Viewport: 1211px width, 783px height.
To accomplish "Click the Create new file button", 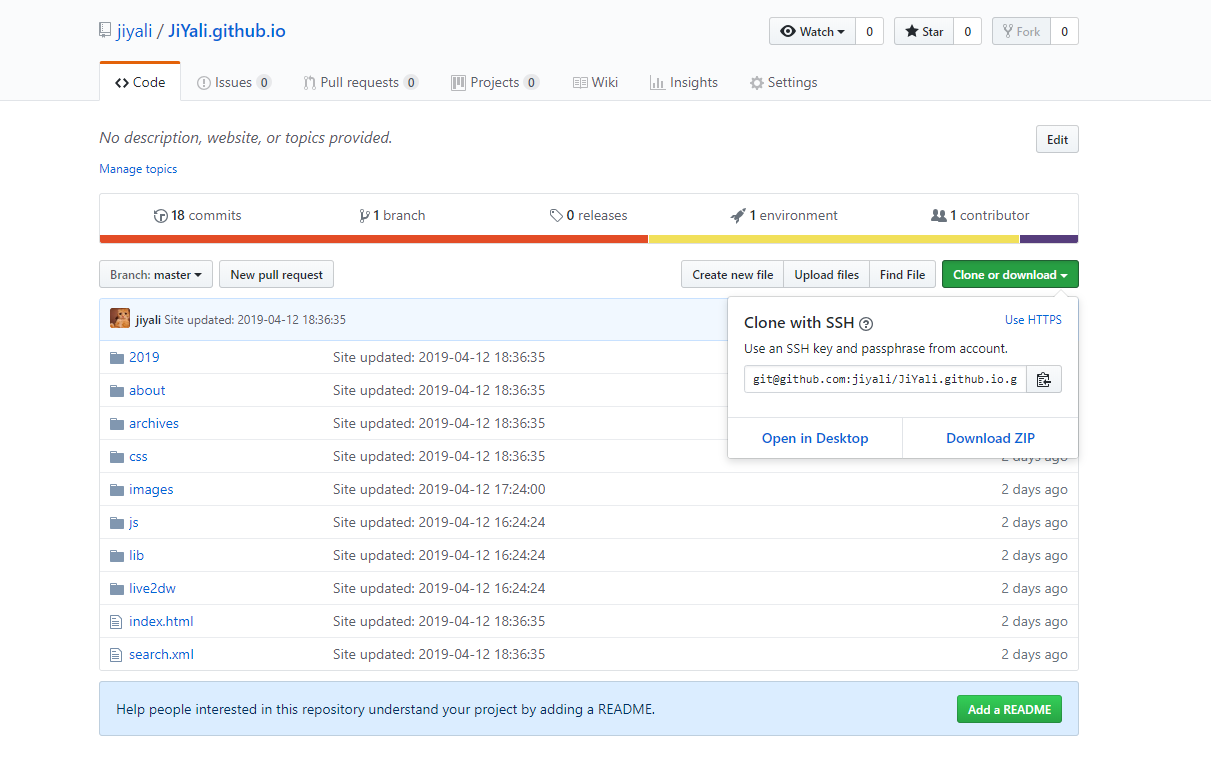I will [x=732, y=274].
